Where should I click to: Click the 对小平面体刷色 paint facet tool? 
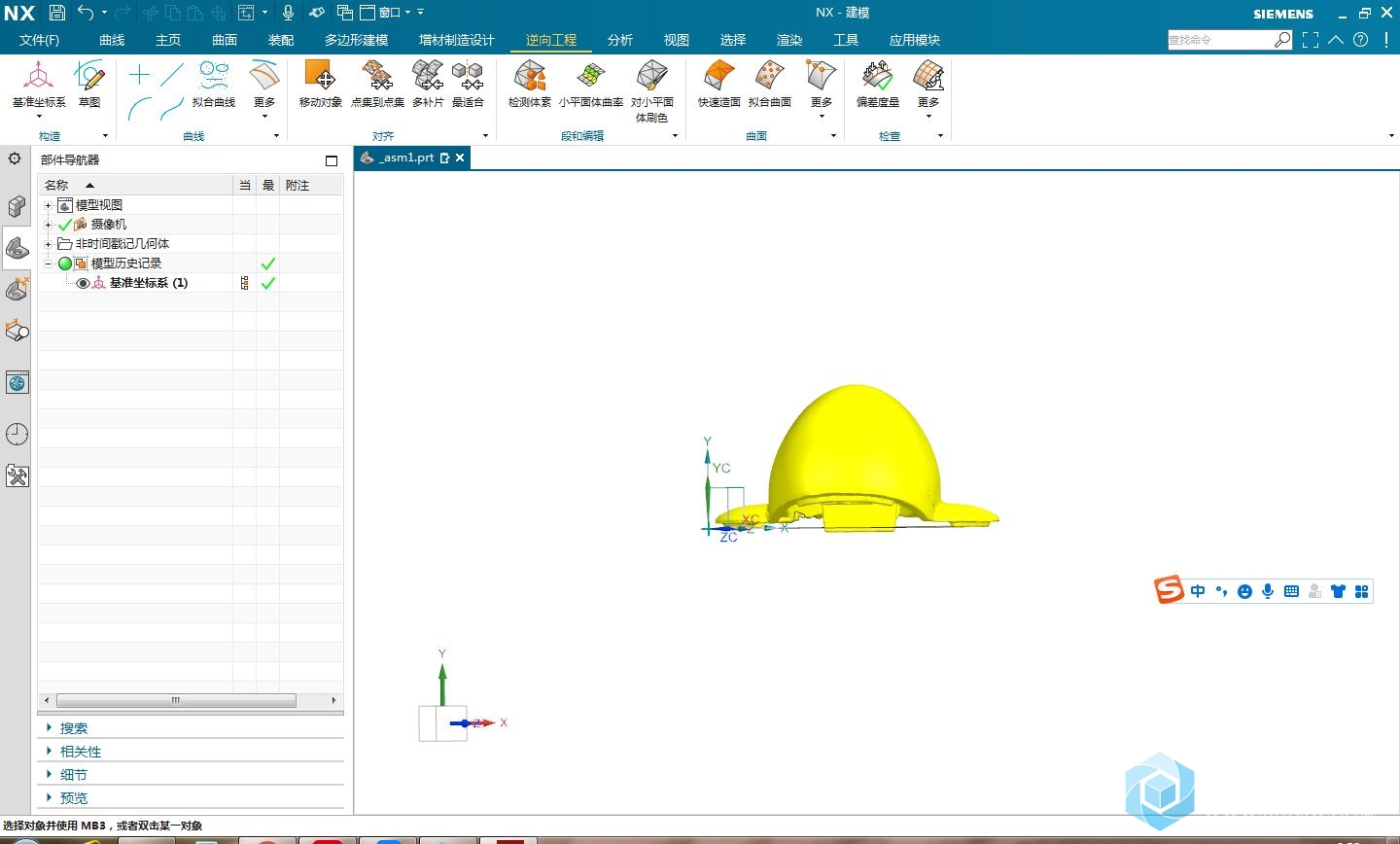tap(651, 90)
